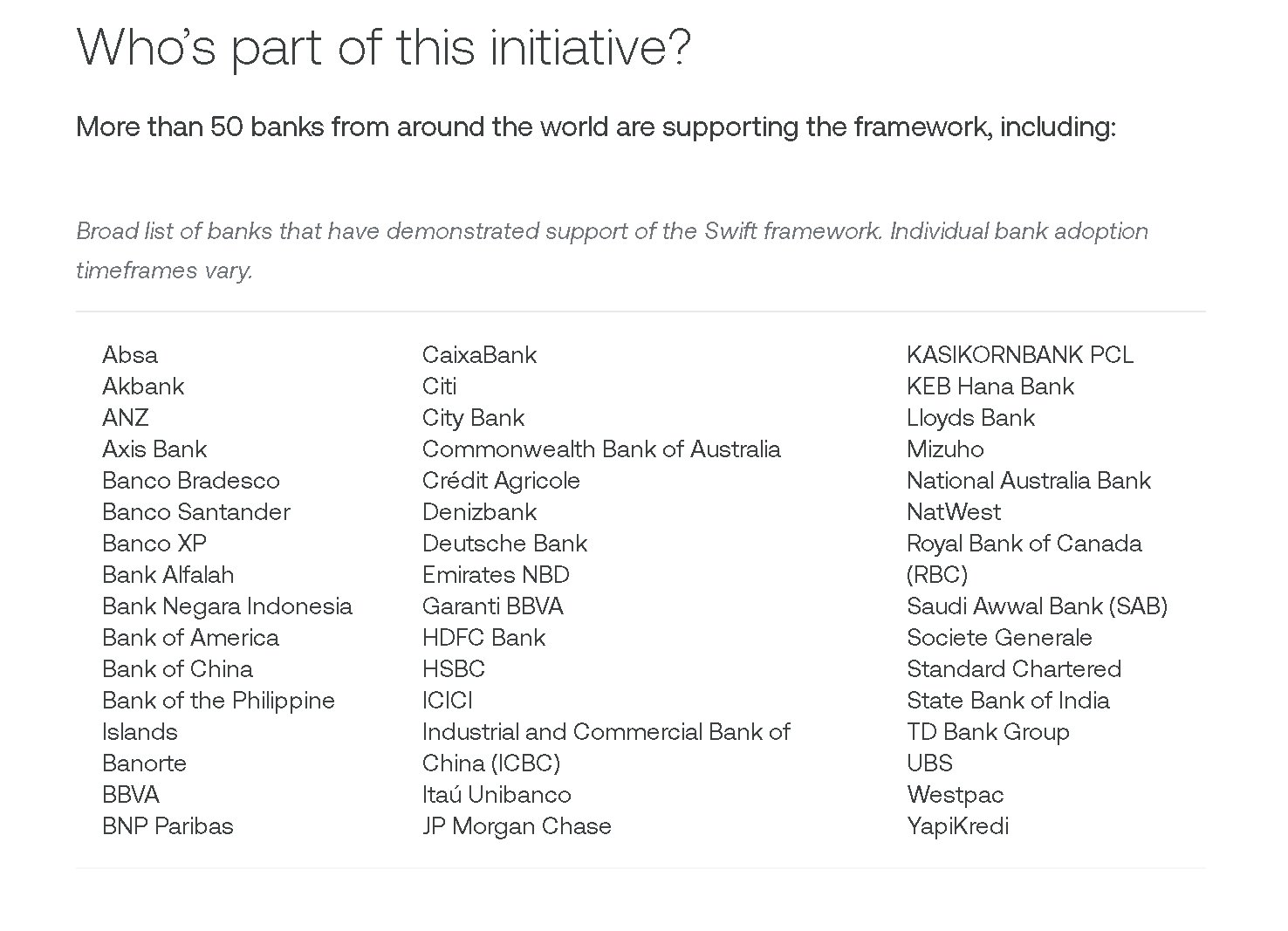Select the Lloyds Bank entry
Viewport: 1288px width, 931px height.
coord(970,418)
